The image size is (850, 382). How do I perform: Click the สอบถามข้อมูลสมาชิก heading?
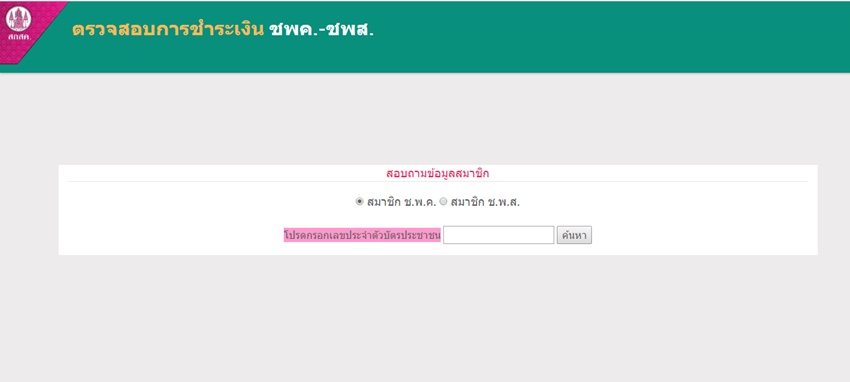[437, 174]
